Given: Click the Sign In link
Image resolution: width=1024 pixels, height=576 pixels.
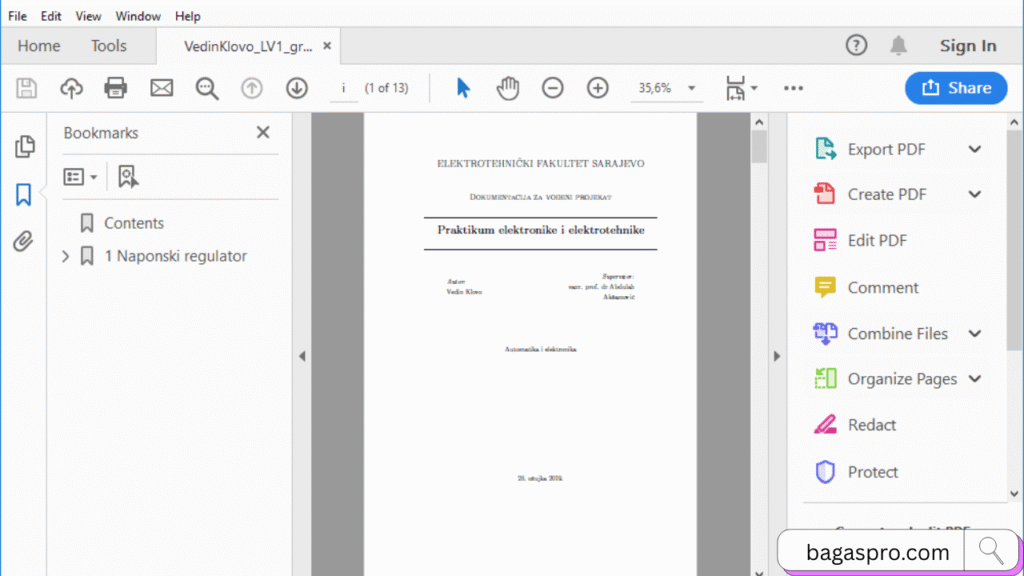Looking at the screenshot, I should [967, 45].
